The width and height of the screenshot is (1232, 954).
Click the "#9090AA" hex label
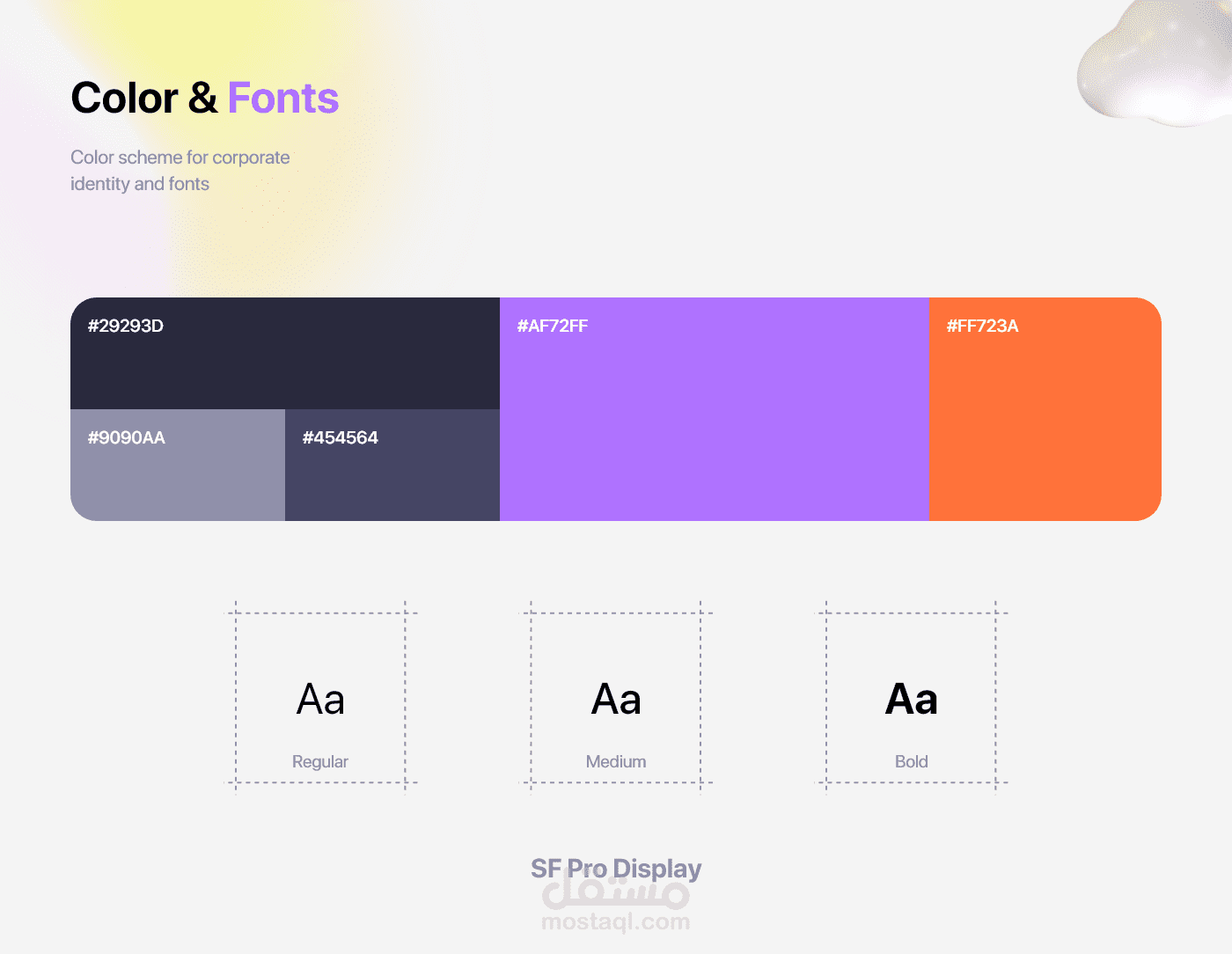click(127, 437)
